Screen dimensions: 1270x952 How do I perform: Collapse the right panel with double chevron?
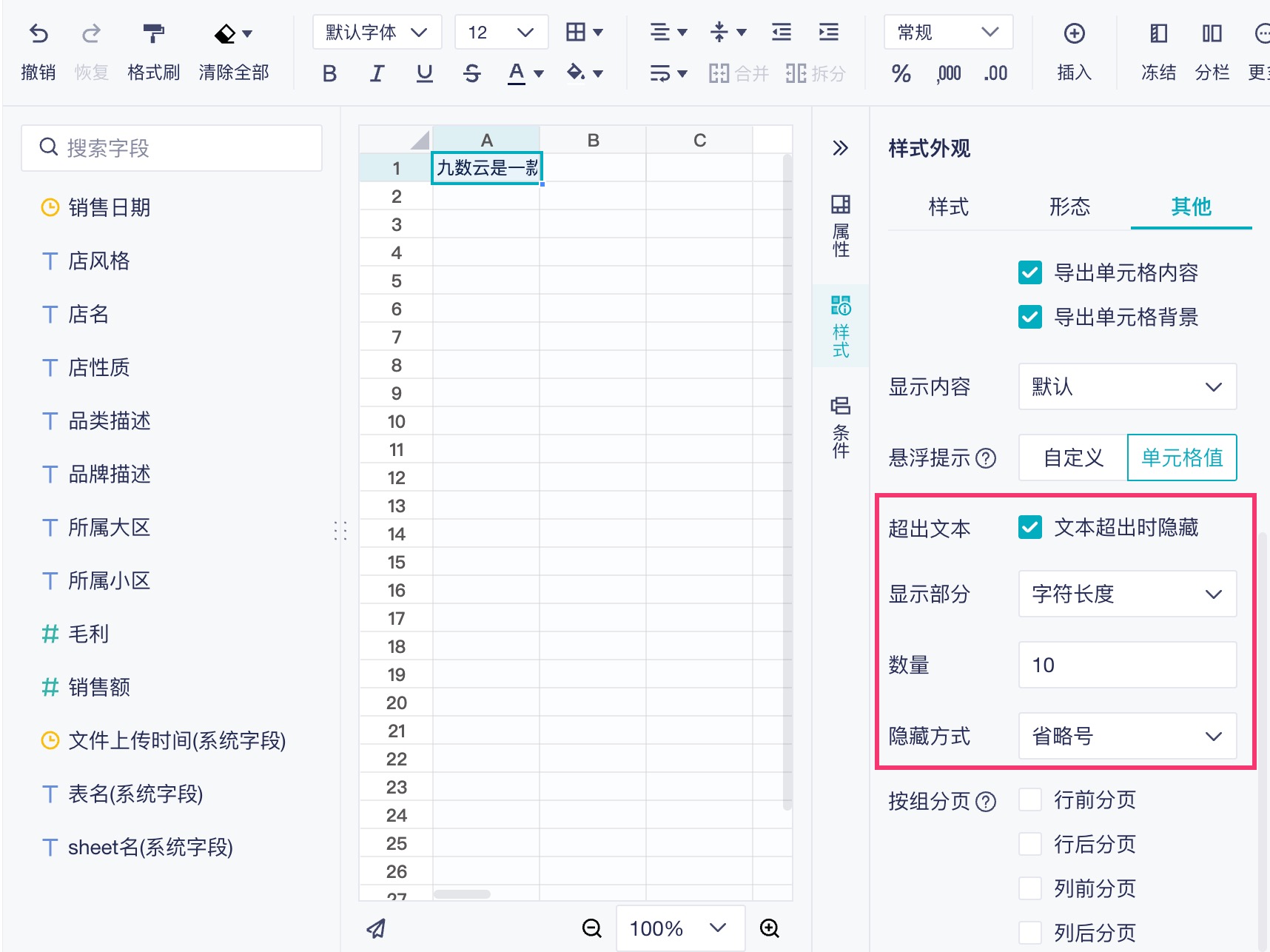(840, 148)
